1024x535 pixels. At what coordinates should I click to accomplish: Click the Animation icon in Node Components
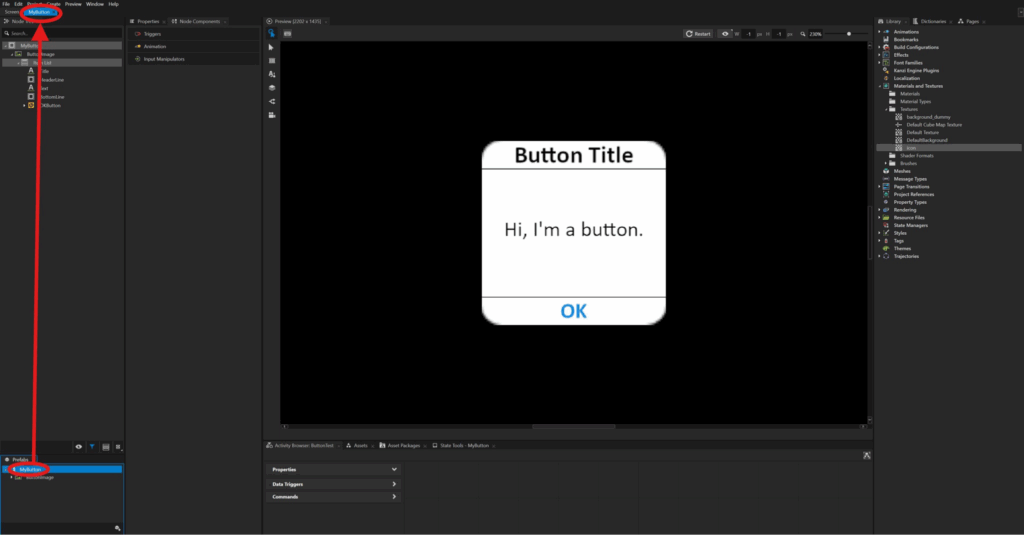(138, 46)
